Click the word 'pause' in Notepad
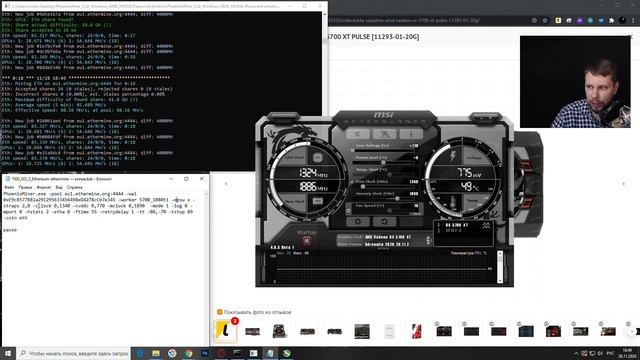The height and width of the screenshot is (360, 640). [x=10, y=230]
